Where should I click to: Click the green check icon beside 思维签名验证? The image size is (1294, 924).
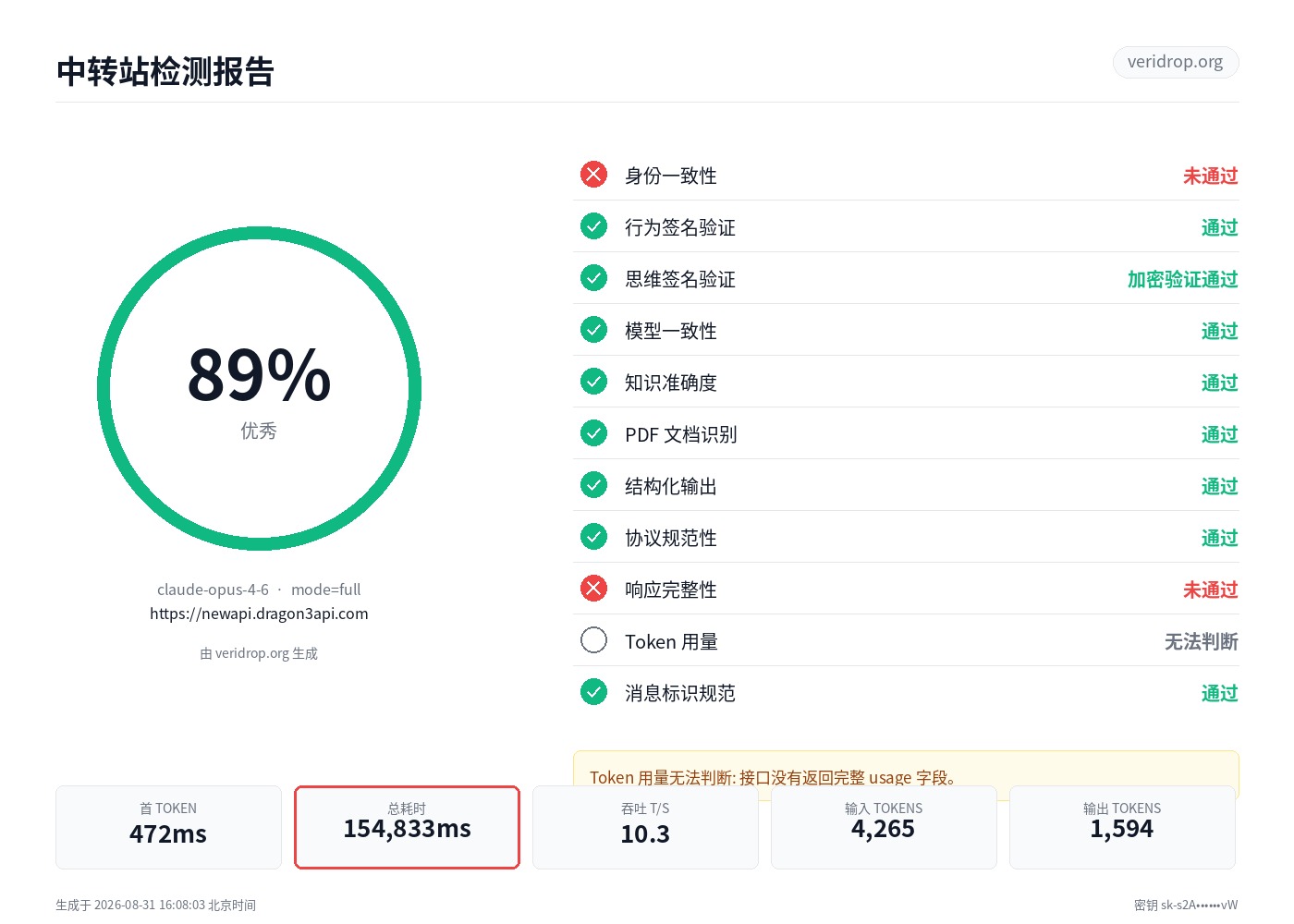[593, 278]
